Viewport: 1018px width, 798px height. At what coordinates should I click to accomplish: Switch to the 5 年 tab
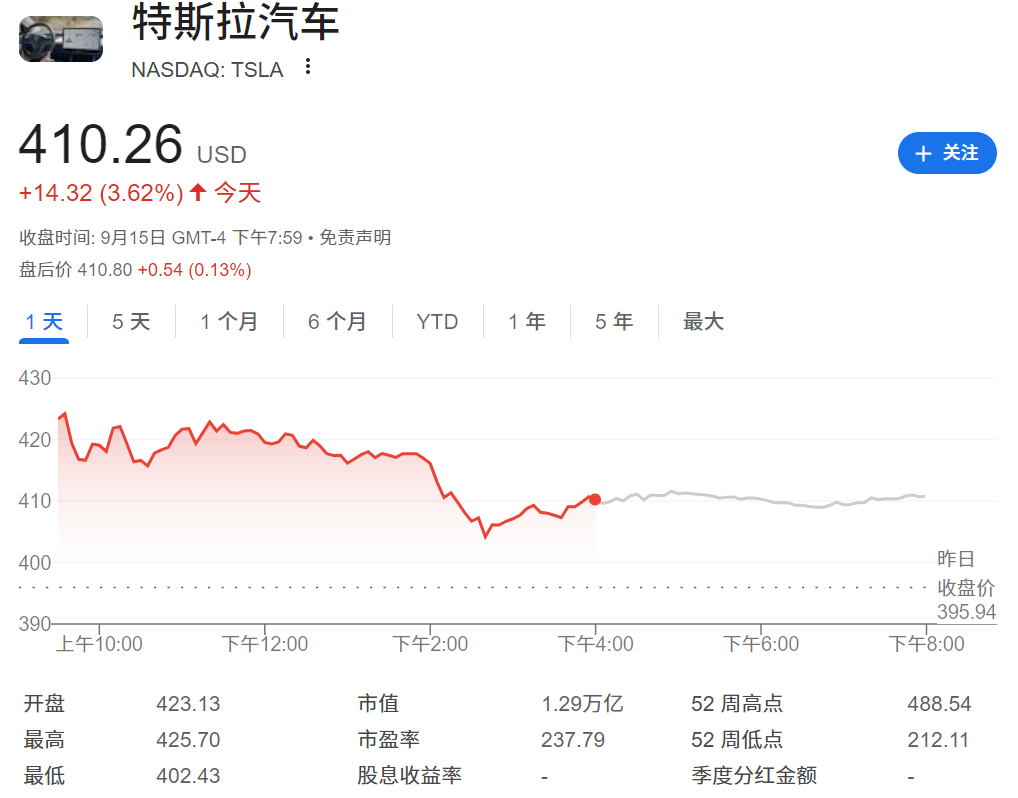coord(614,321)
